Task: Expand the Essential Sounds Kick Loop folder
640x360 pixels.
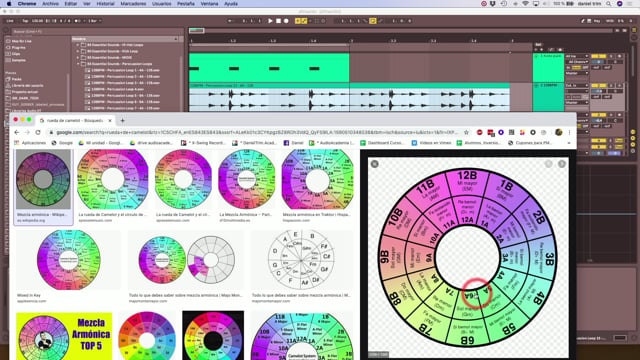Action: pos(78,51)
